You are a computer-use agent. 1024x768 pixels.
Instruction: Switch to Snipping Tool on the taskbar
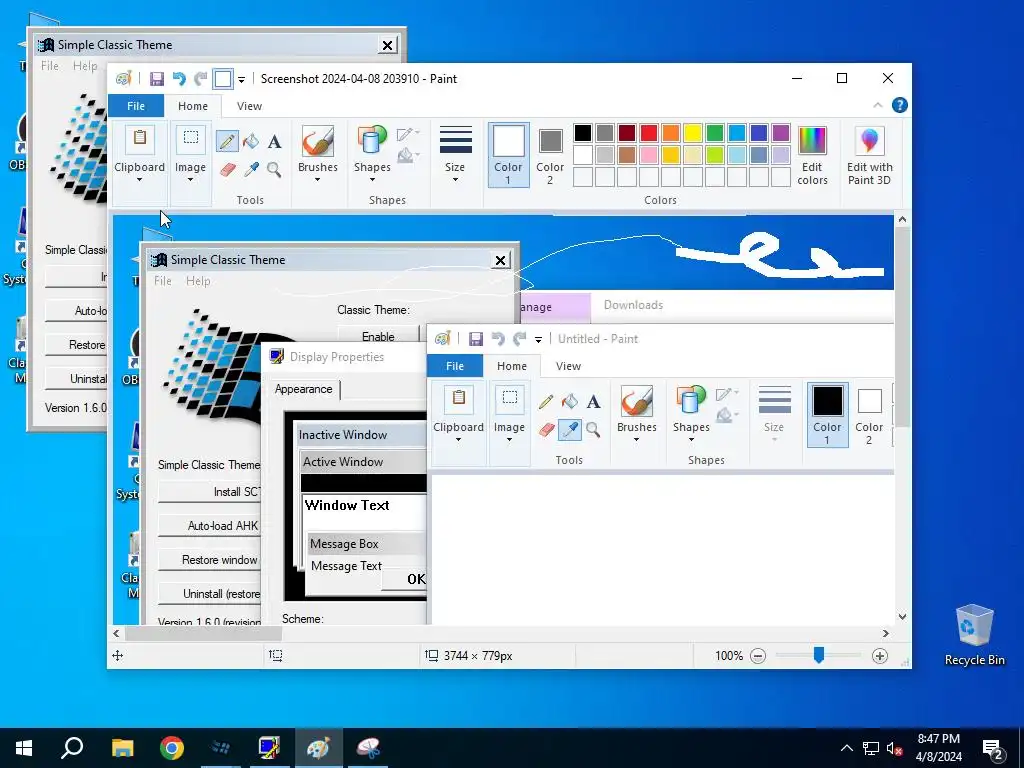pos(368,748)
